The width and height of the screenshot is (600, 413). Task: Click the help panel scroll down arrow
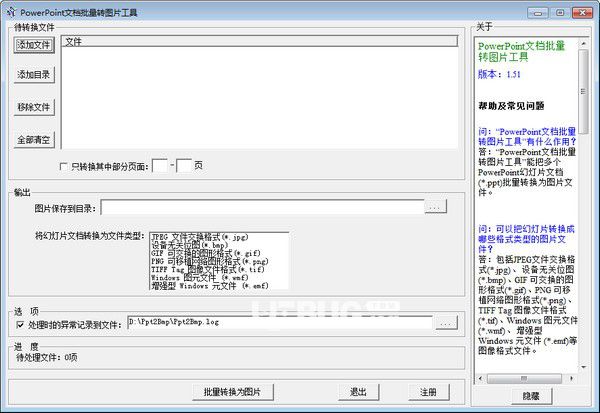tap(583, 367)
